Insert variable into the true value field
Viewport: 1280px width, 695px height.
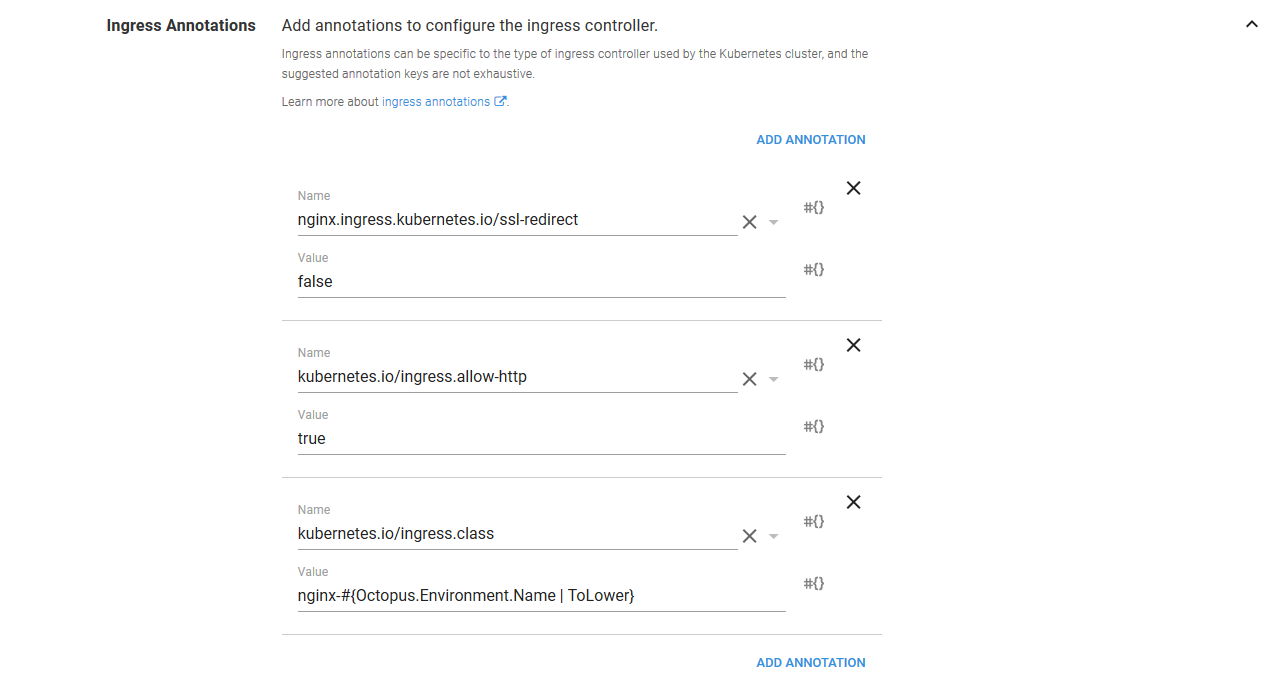(x=814, y=427)
